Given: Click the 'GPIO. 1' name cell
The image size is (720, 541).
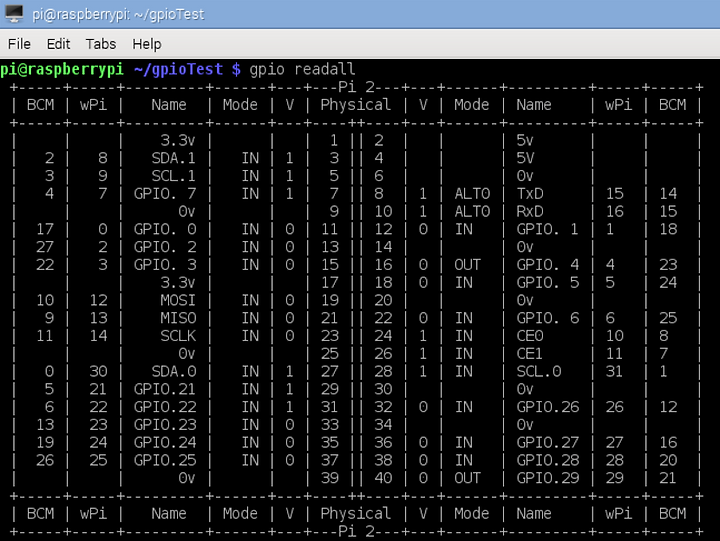Looking at the screenshot, I should [x=547, y=229].
